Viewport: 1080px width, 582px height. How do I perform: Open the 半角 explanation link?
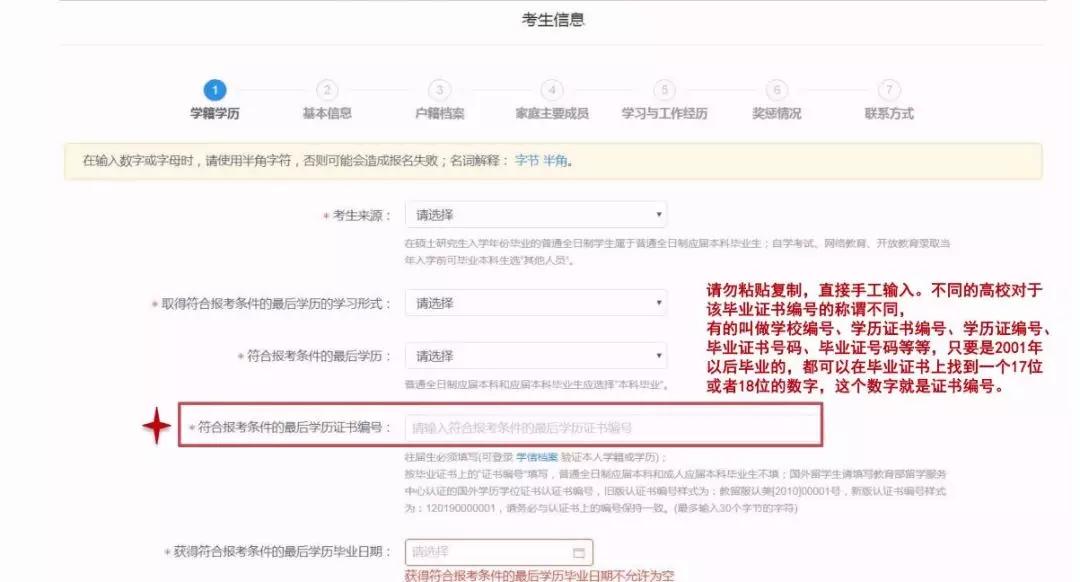pos(555,160)
